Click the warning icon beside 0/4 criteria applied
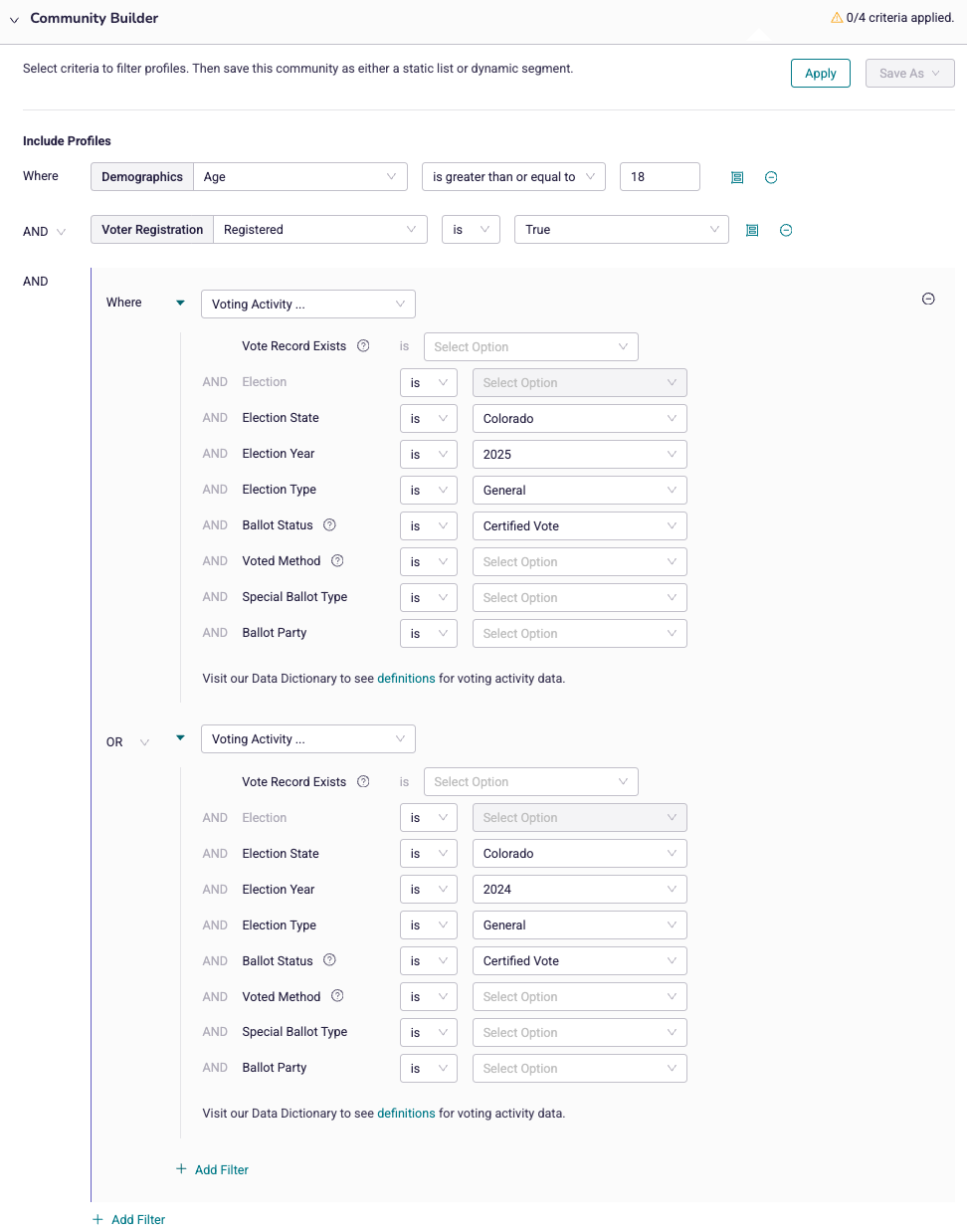The height and width of the screenshot is (1232, 967). pyautogui.click(x=837, y=18)
